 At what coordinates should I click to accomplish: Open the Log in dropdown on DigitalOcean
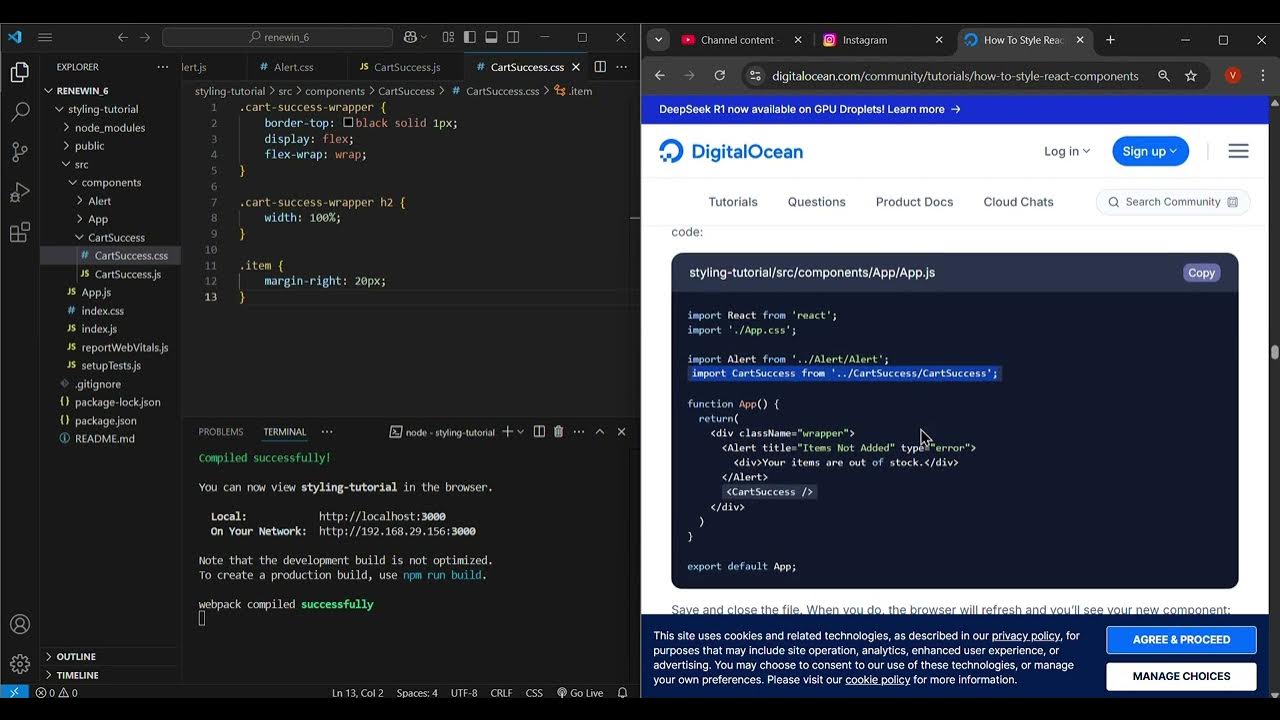1066,151
